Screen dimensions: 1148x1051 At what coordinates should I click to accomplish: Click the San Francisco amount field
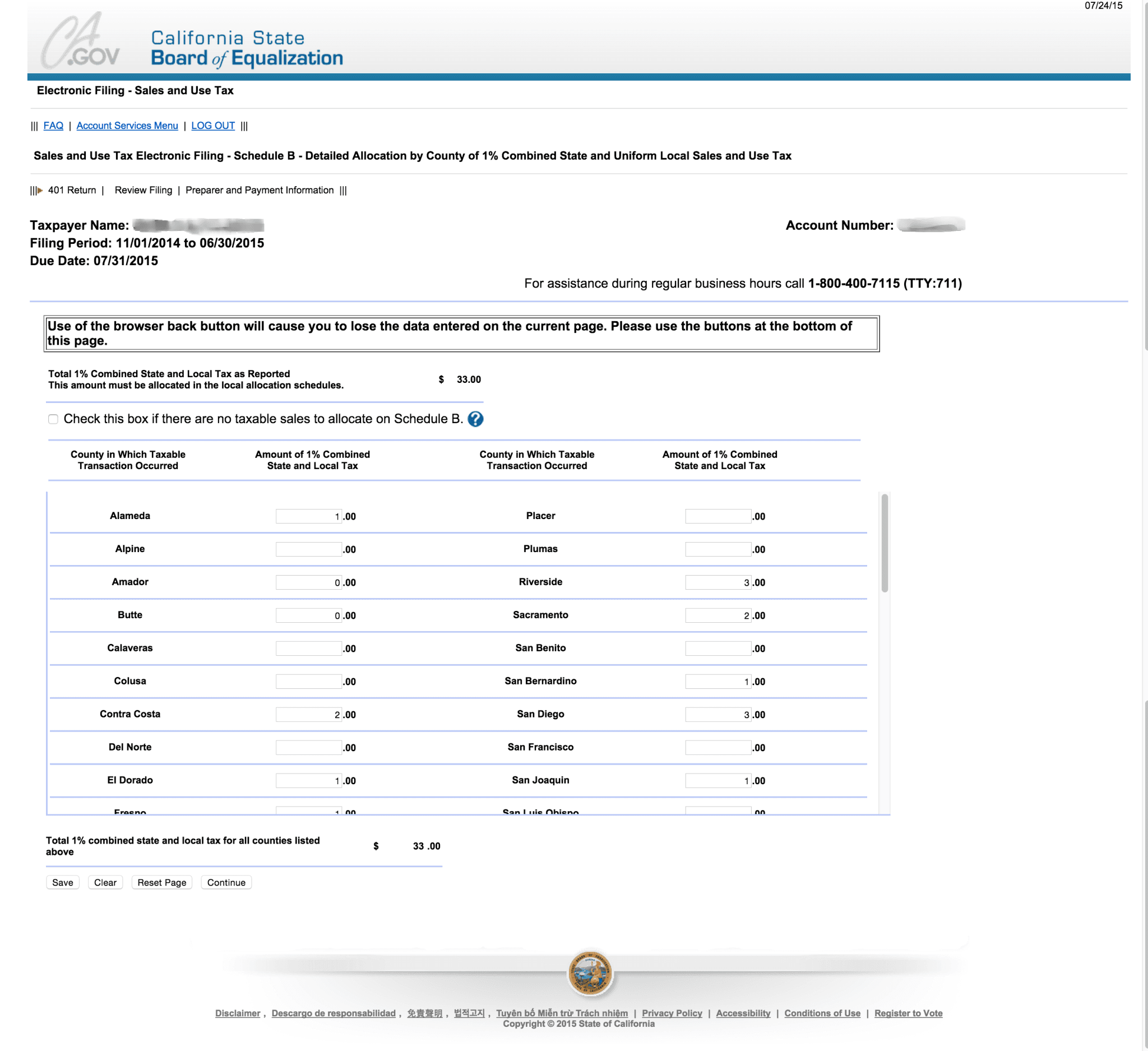pyautogui.click(x=718, y=748)
